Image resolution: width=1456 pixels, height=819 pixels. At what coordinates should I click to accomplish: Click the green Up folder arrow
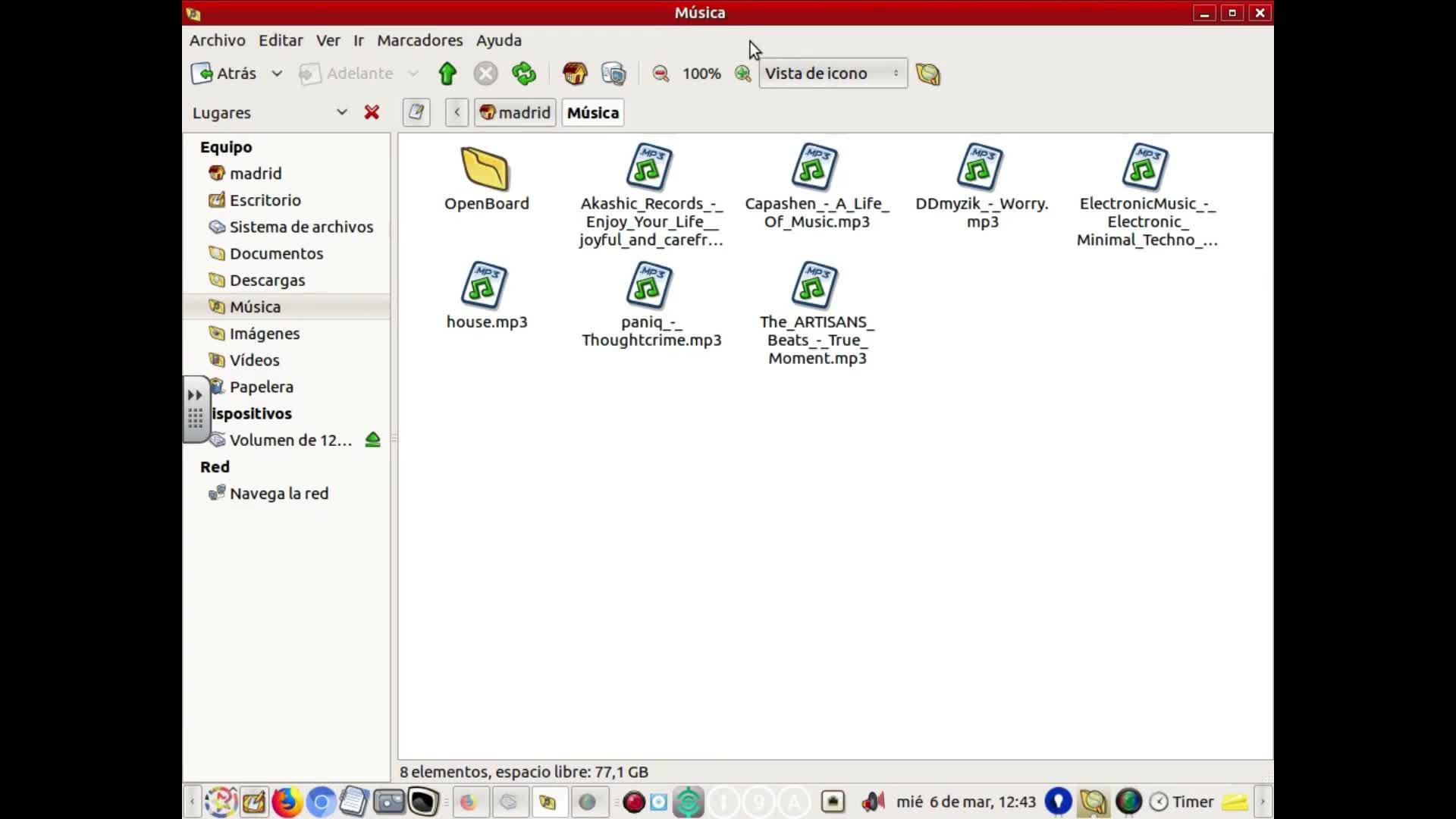coord(447,74)
